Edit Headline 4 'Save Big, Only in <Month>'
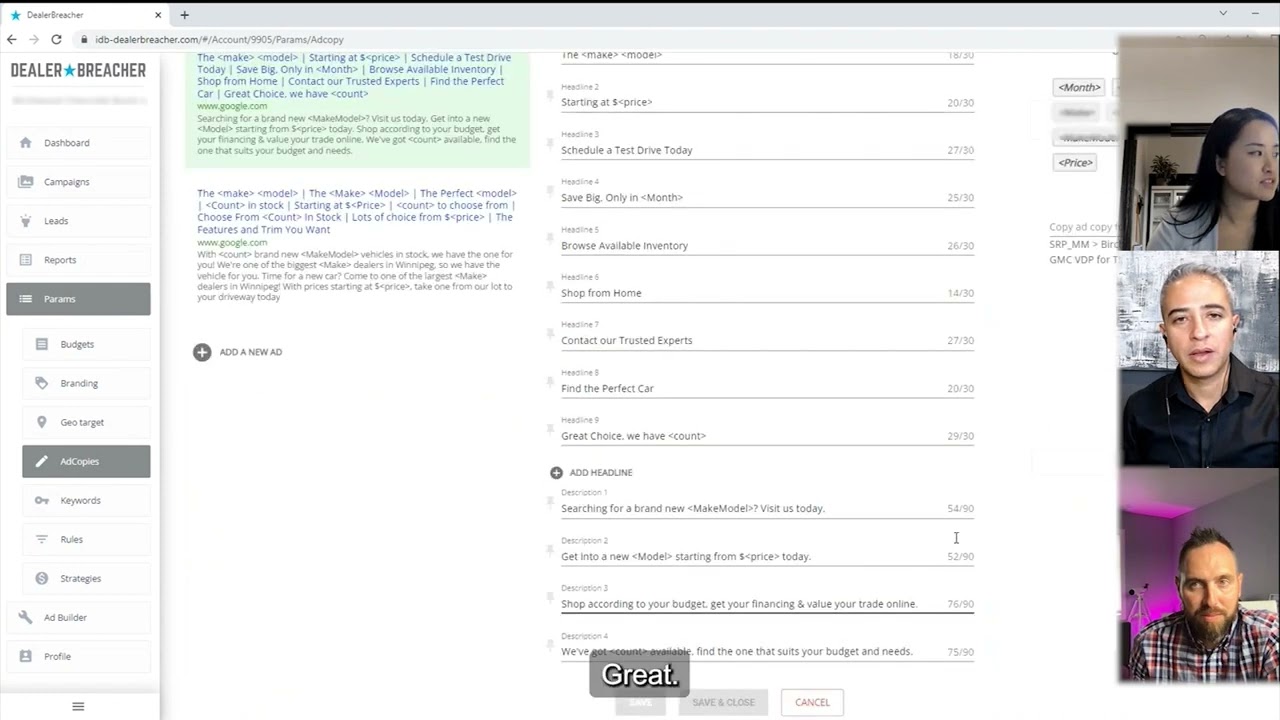The width and height of the screenshot is (1280, 720). click(767, 197)
